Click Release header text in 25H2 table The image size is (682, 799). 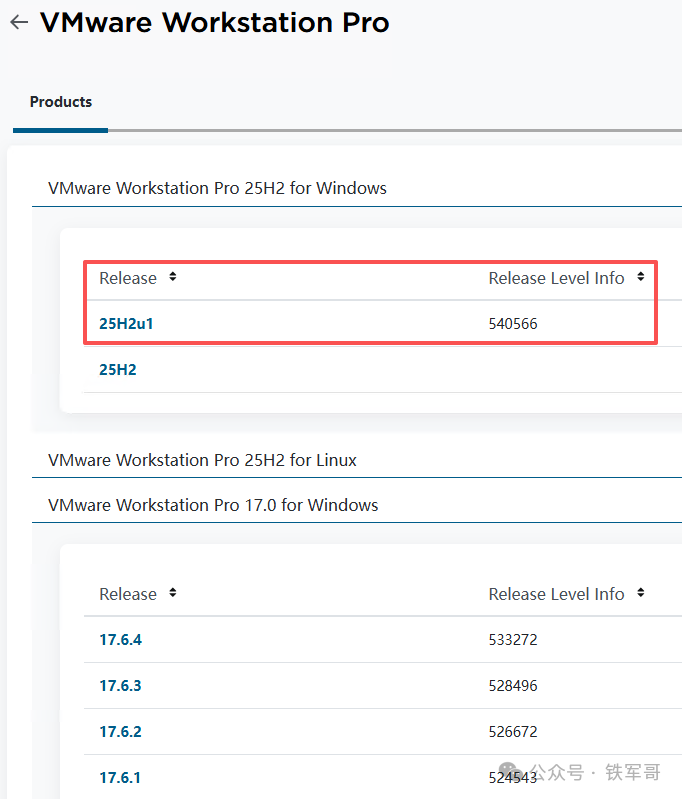(128, 278)
